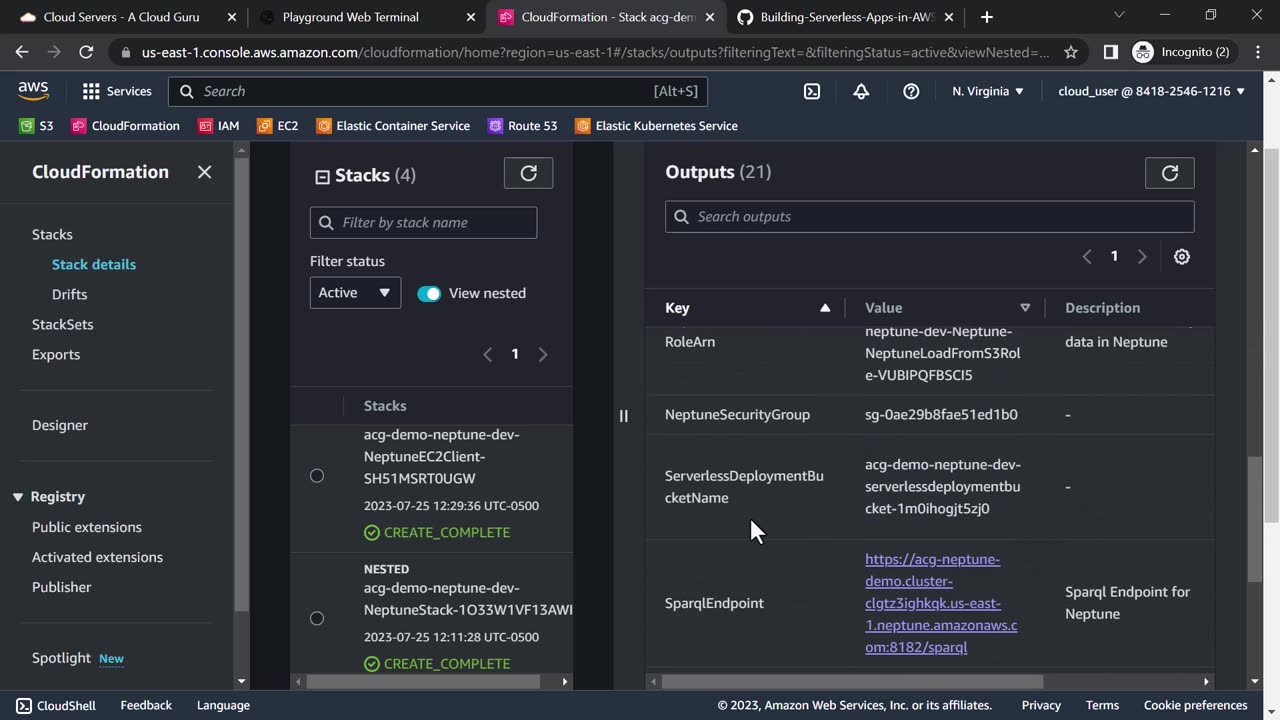The image size is (1280, 720).
Task: Collapse the Registry section
Action: coord(18,497)
